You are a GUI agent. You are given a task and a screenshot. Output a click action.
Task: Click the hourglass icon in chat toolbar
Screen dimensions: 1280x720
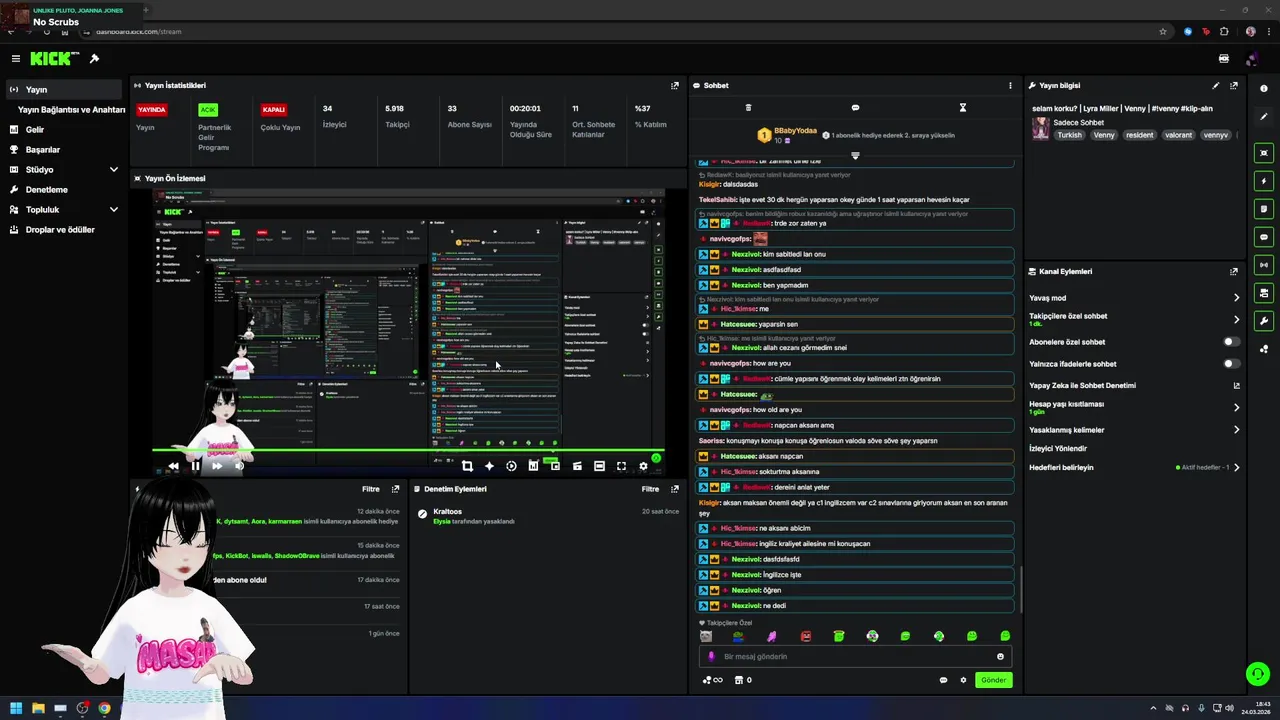[x=962, y=107]
